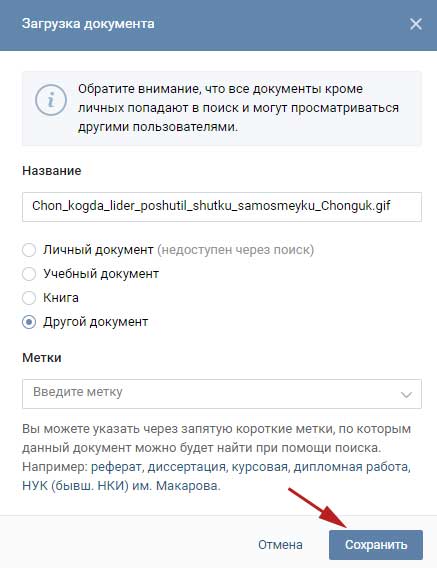
Task: Click the Загрузка документа header title
Action: pos(88,24)
